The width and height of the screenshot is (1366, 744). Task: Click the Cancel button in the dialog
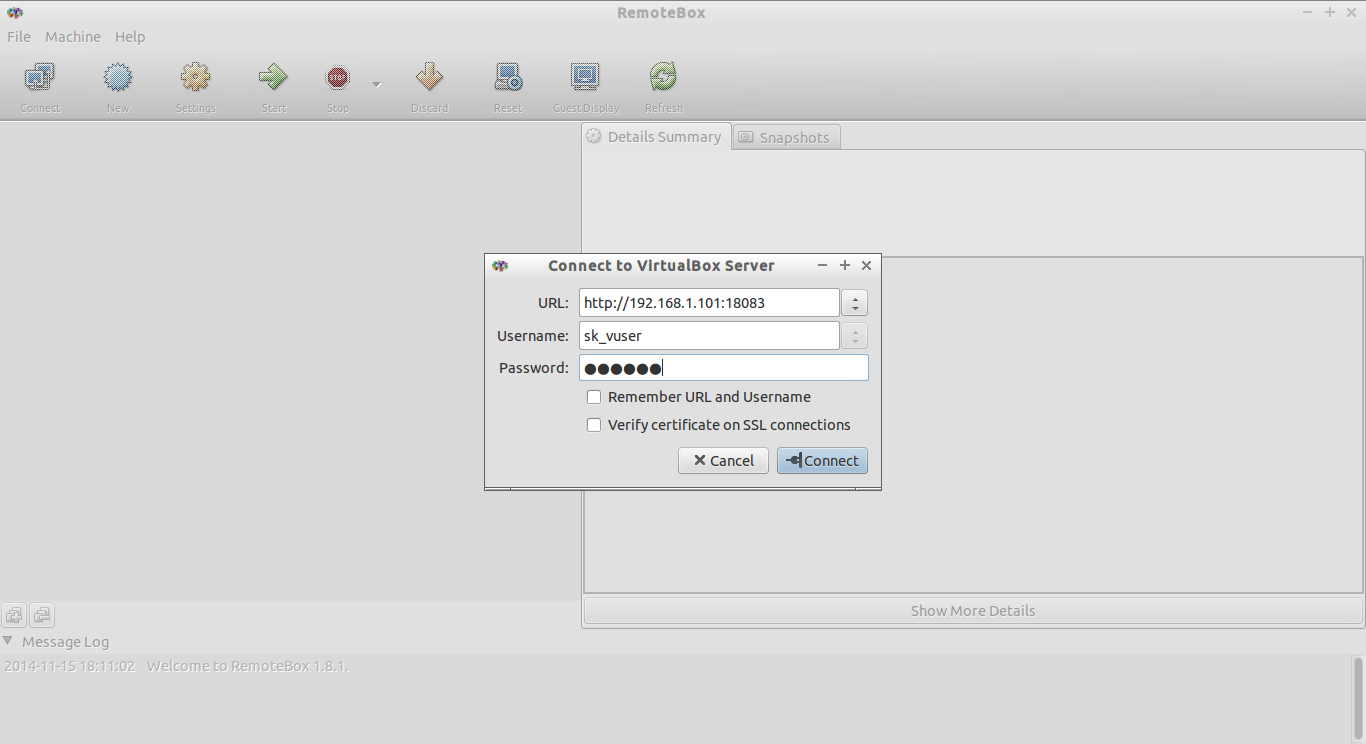[x=723, y=460]
